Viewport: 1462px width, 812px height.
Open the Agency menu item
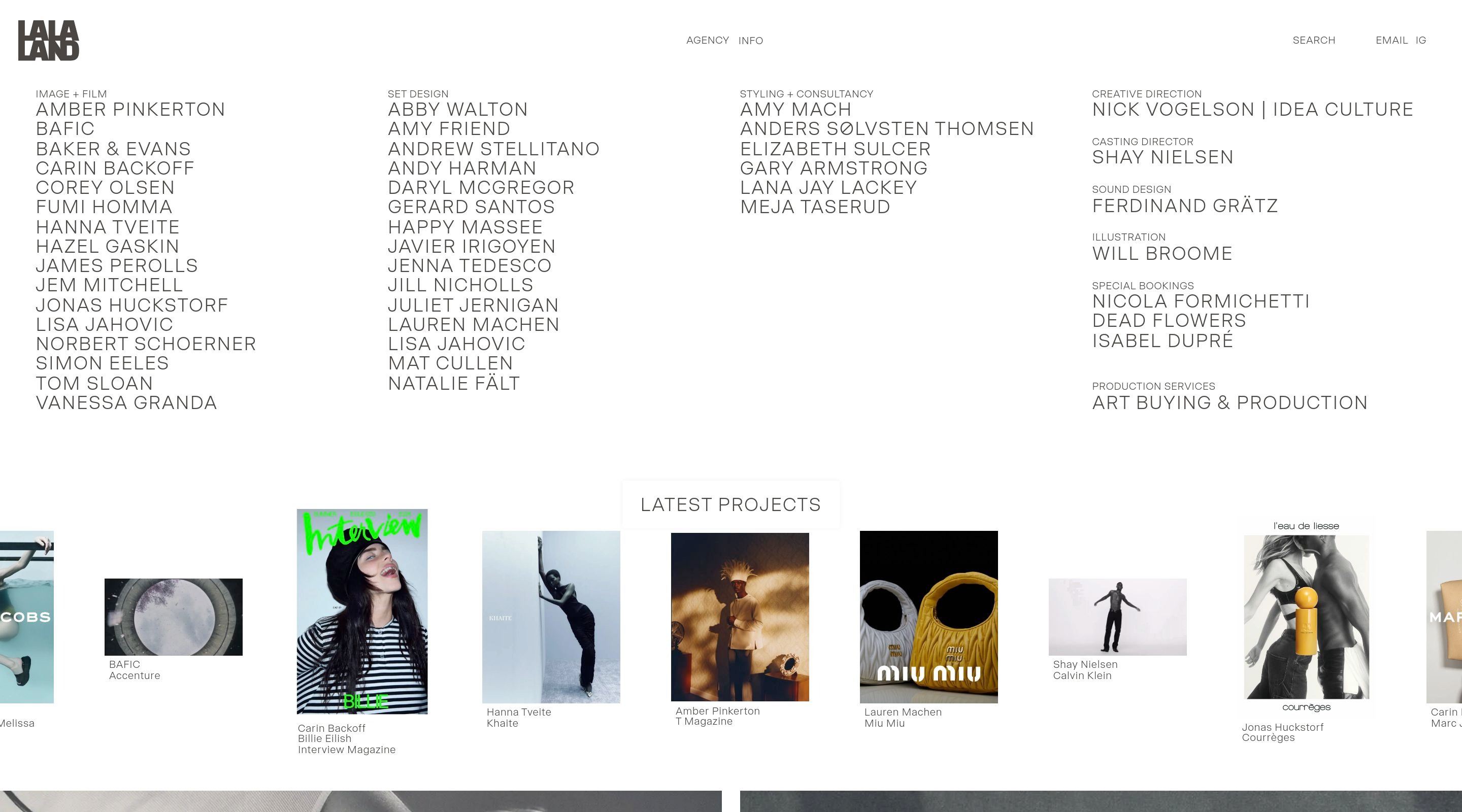(707, 40)
